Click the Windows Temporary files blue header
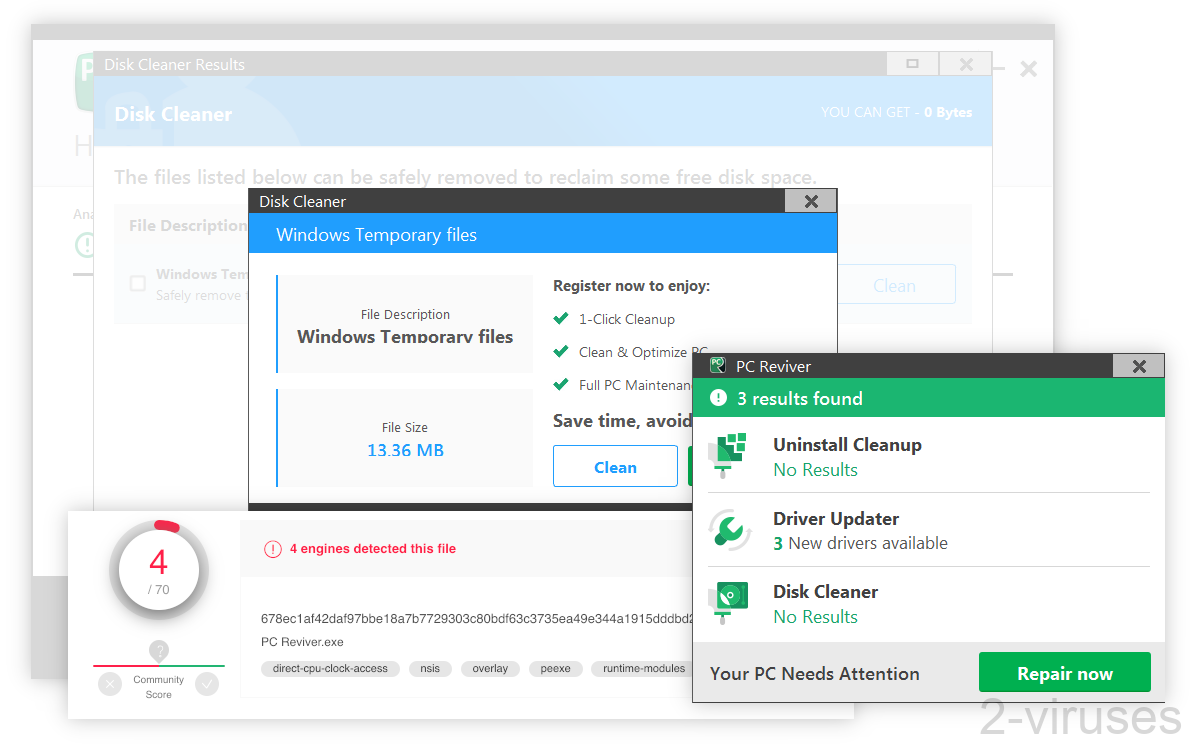Viewport: 1200px width, 750px height. click(542, 235)
